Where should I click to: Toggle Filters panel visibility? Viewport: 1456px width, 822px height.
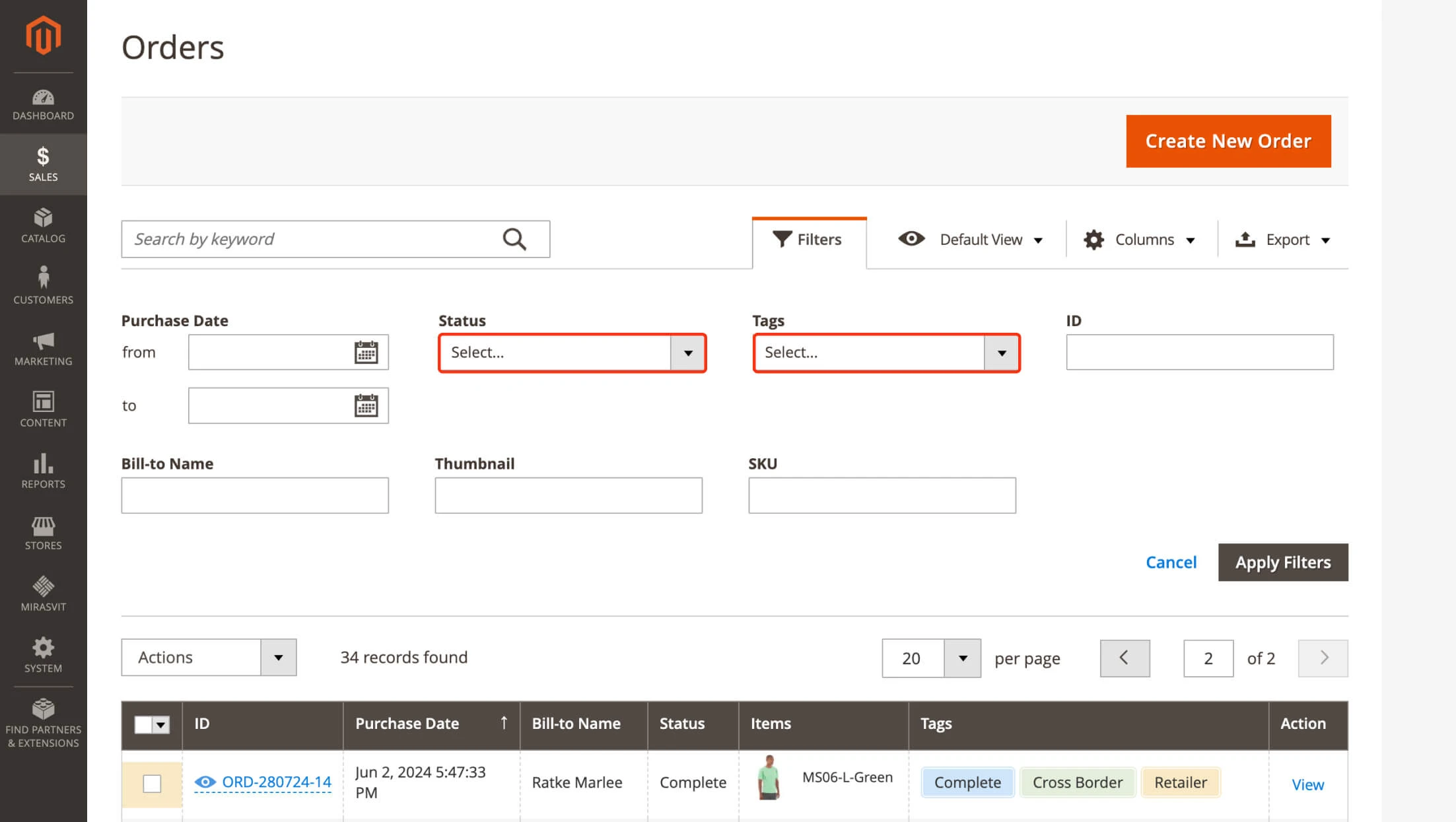[x=807, y=239]
